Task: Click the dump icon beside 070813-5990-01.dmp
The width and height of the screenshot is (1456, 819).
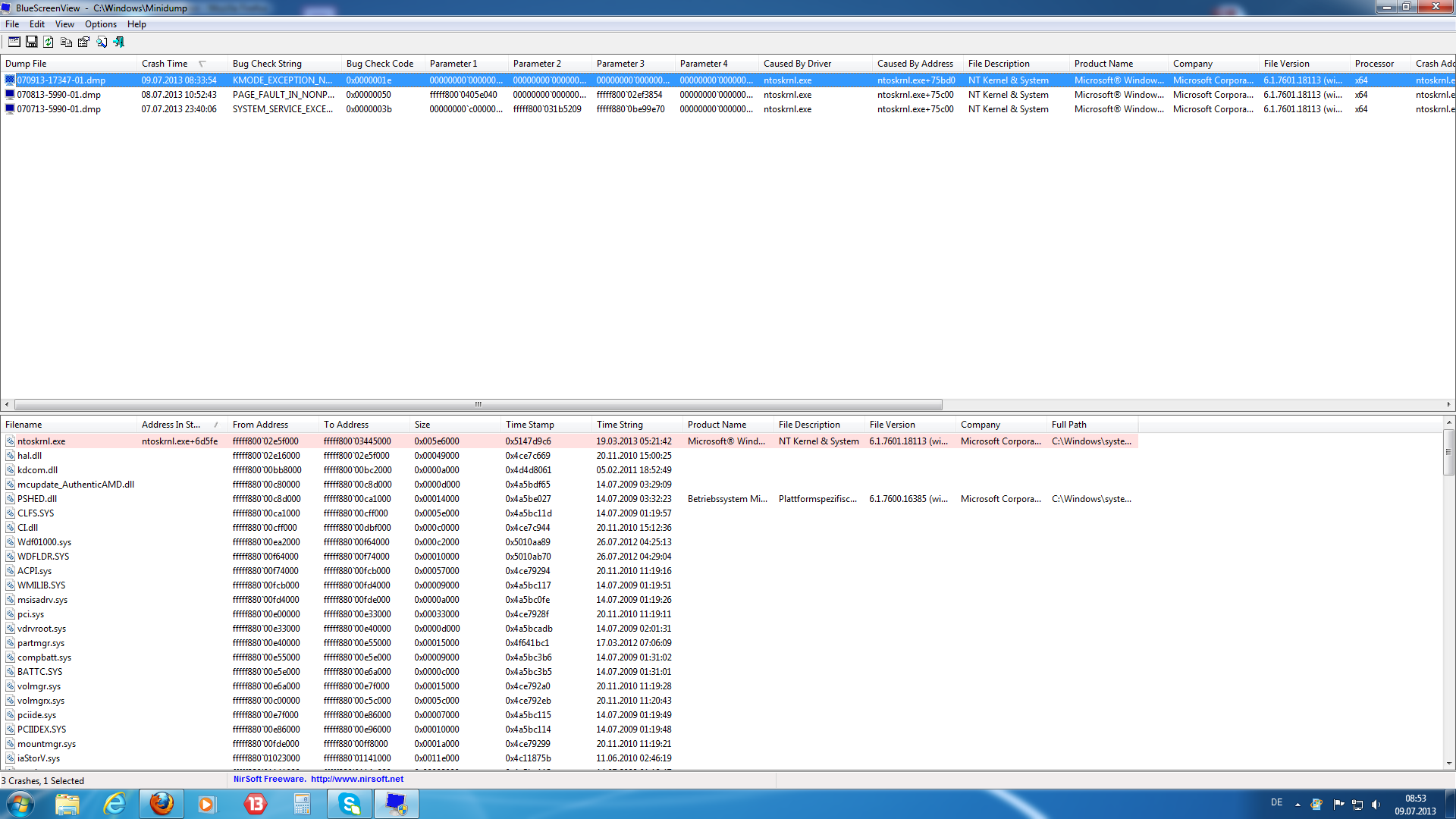Action: (10, 95)
